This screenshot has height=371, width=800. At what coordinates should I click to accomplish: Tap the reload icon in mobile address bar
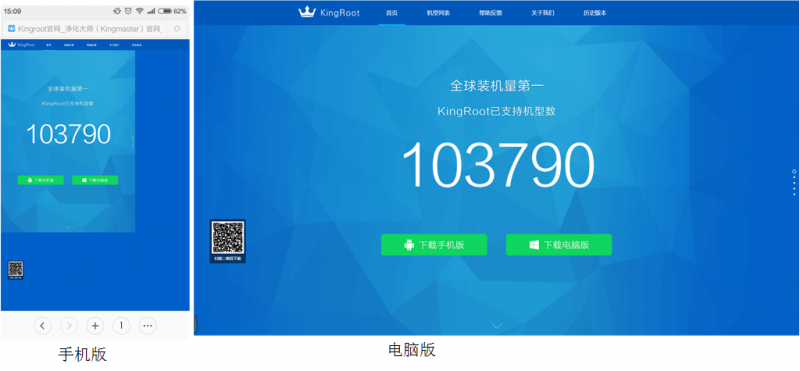[177, 29]
